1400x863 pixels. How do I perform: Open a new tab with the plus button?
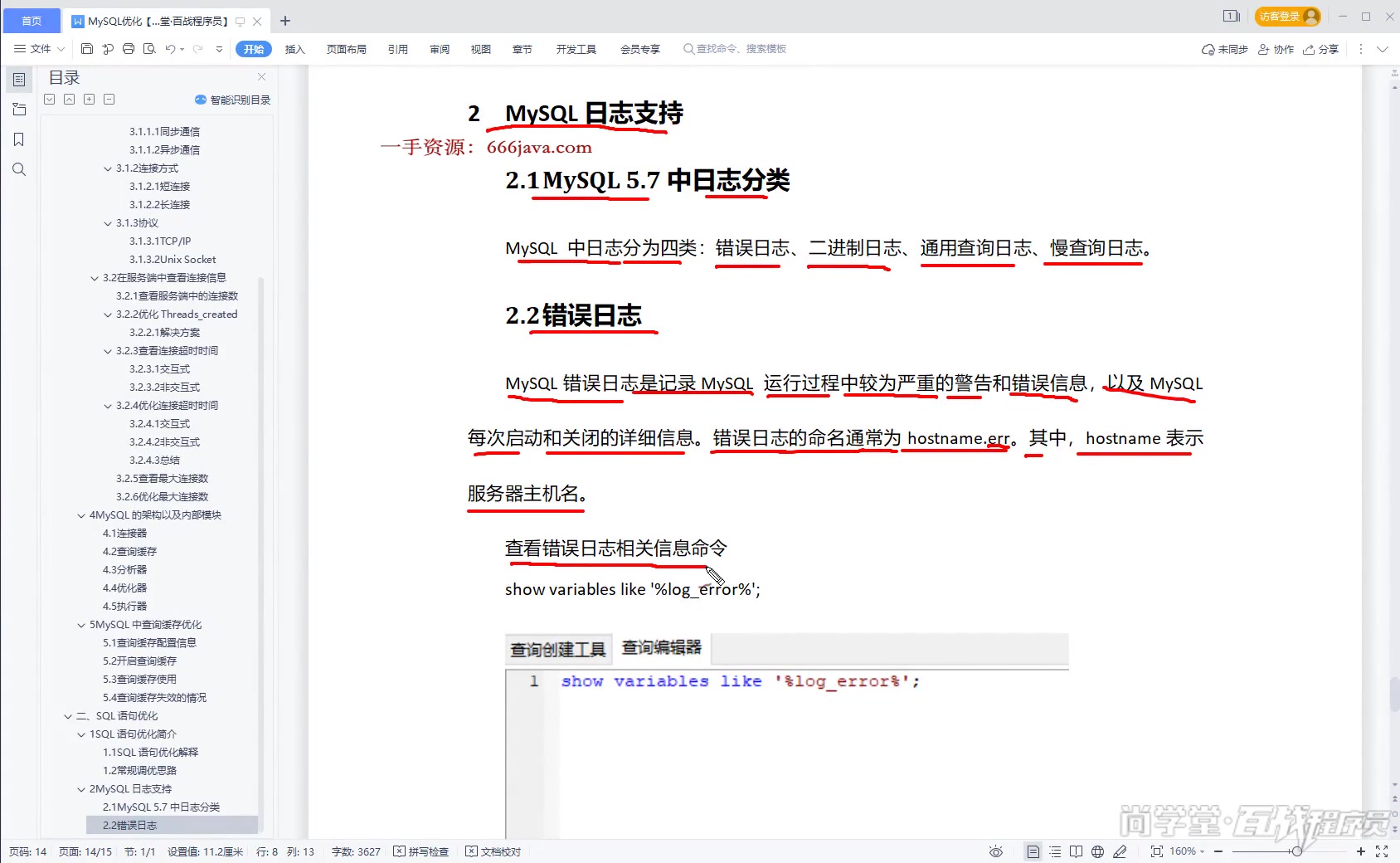(x=285, y=21)
